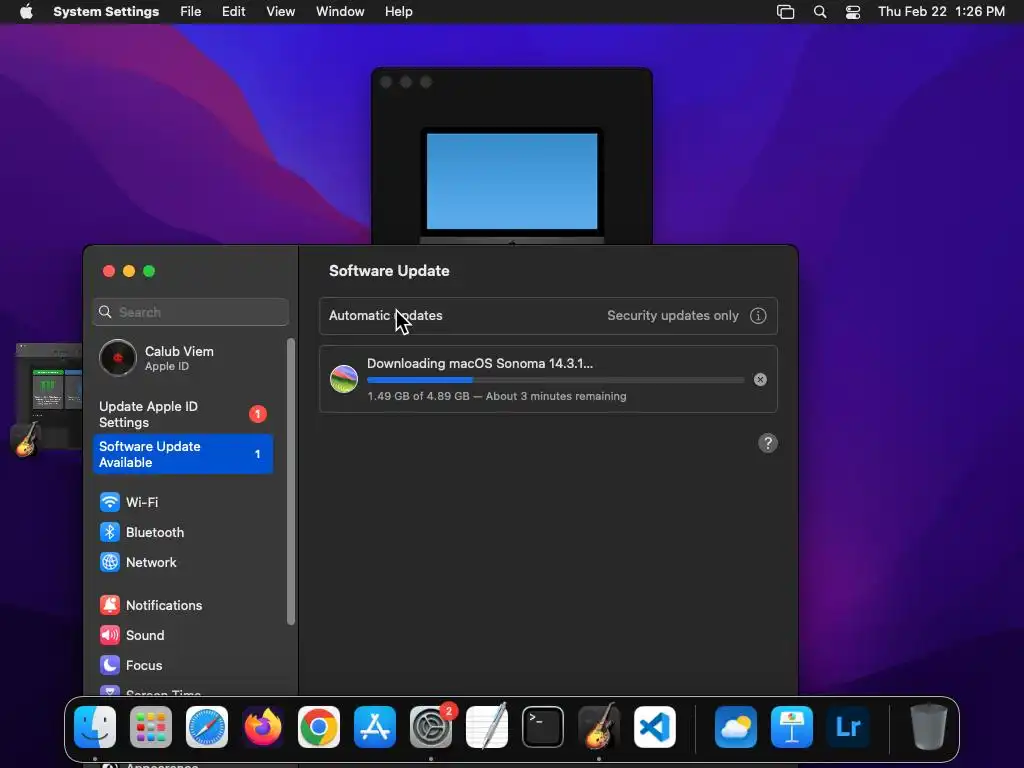Click the macOS Sonoma update icon
Image resolution: width=1024 pixels, height=768 pixels.
pyautogui.click(x=344, y=379)
